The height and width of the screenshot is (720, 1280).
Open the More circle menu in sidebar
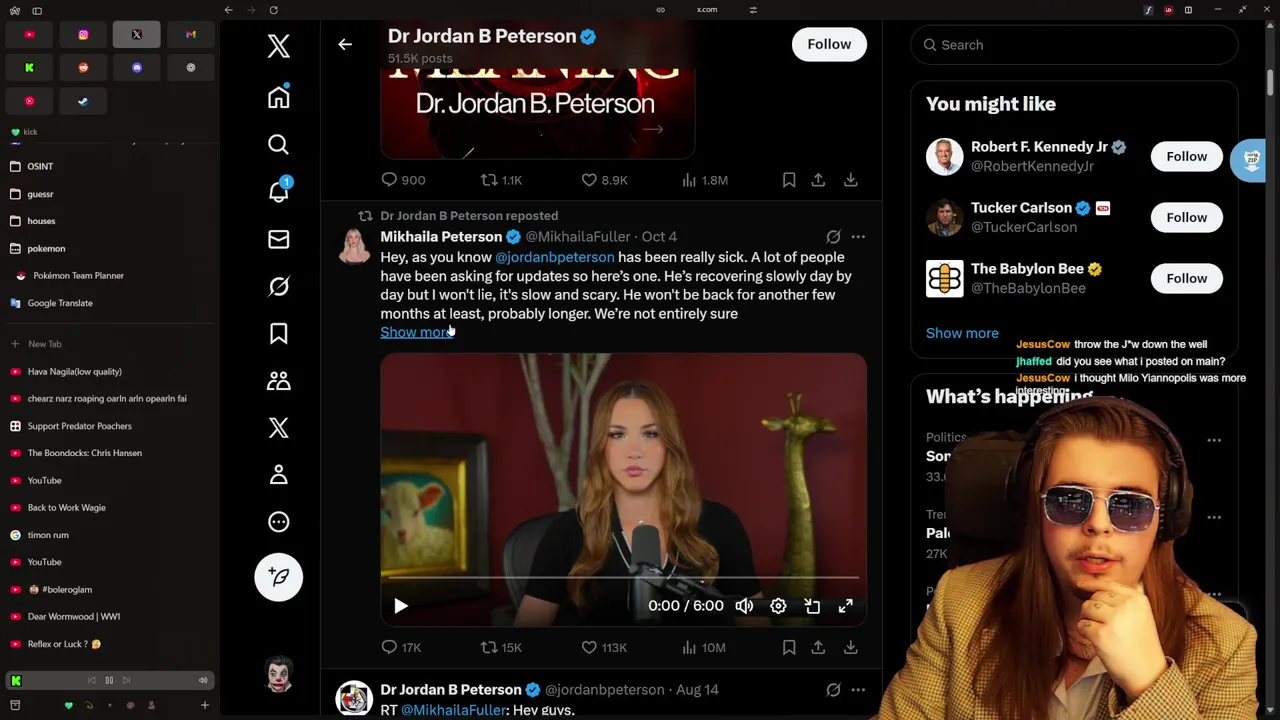279,522
